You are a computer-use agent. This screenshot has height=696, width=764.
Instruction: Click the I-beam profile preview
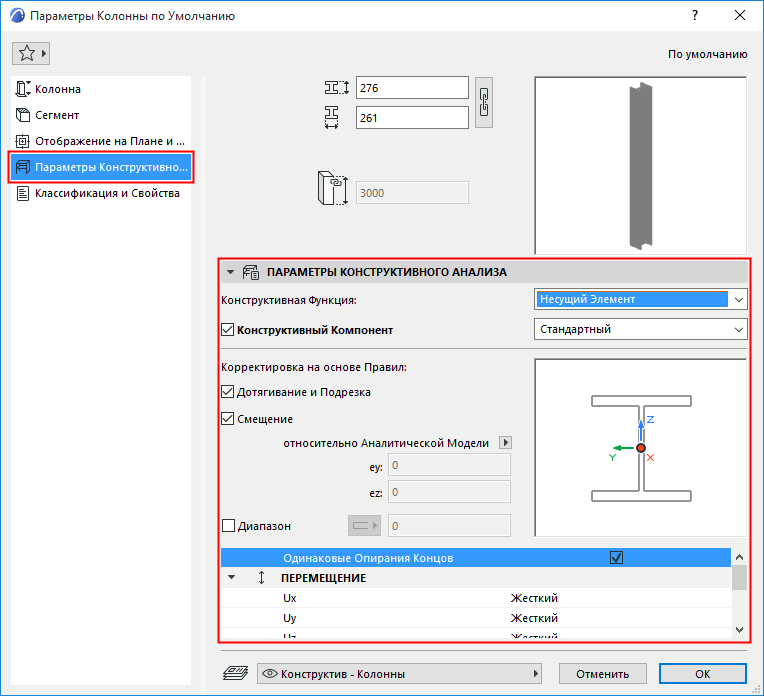point(640,448)
